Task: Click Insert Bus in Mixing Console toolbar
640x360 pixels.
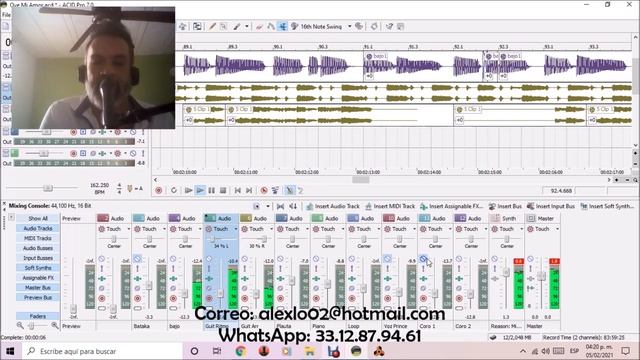Action: [x=505, y=207]
